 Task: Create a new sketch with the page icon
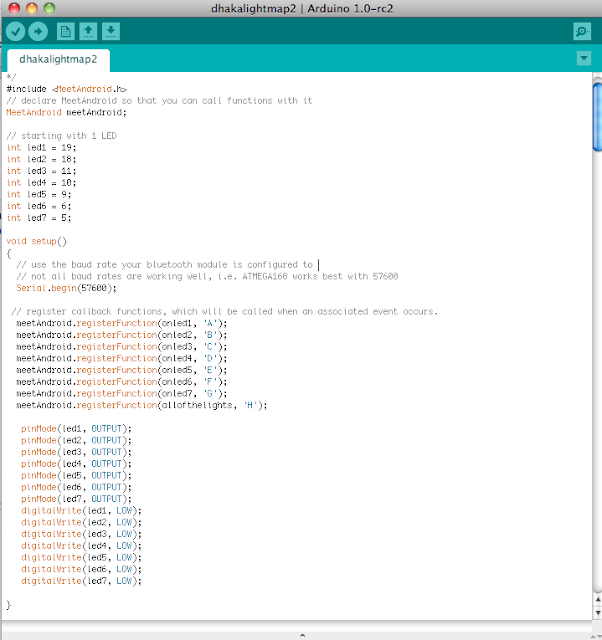tap(65, 31)
